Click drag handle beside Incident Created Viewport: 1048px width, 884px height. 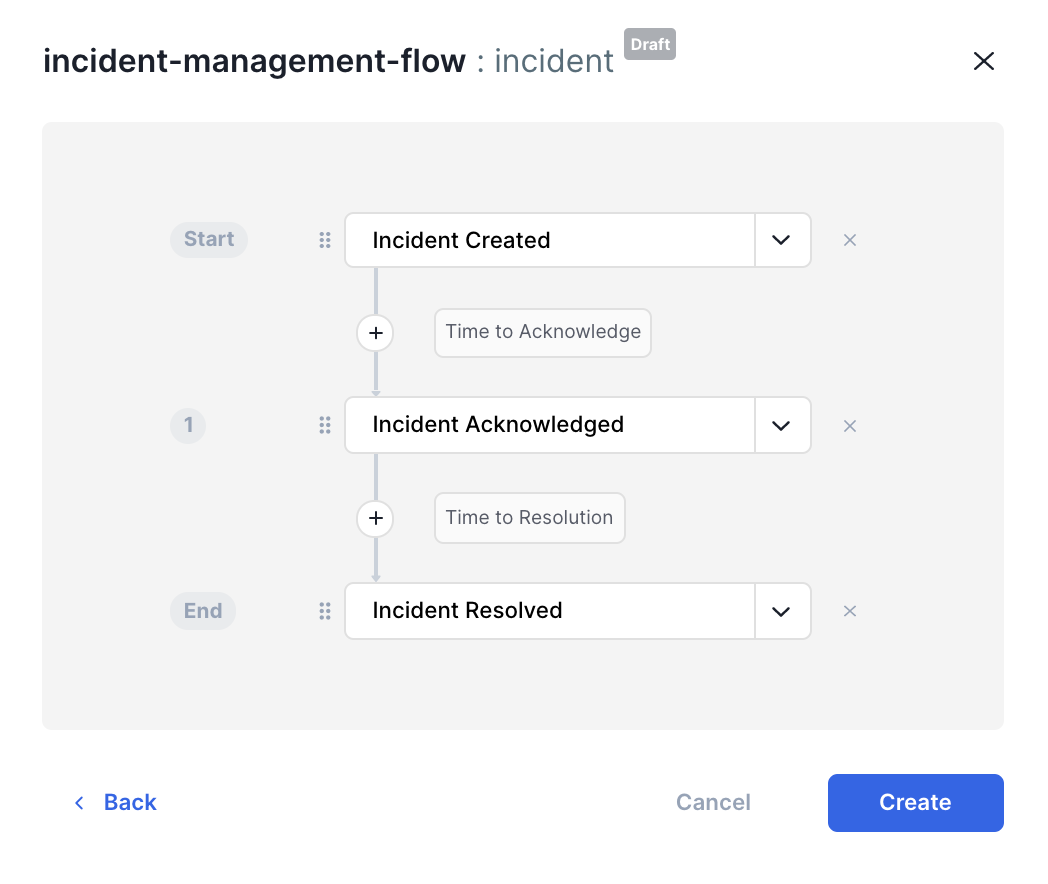pyautogui.click(x=325, y=240)
